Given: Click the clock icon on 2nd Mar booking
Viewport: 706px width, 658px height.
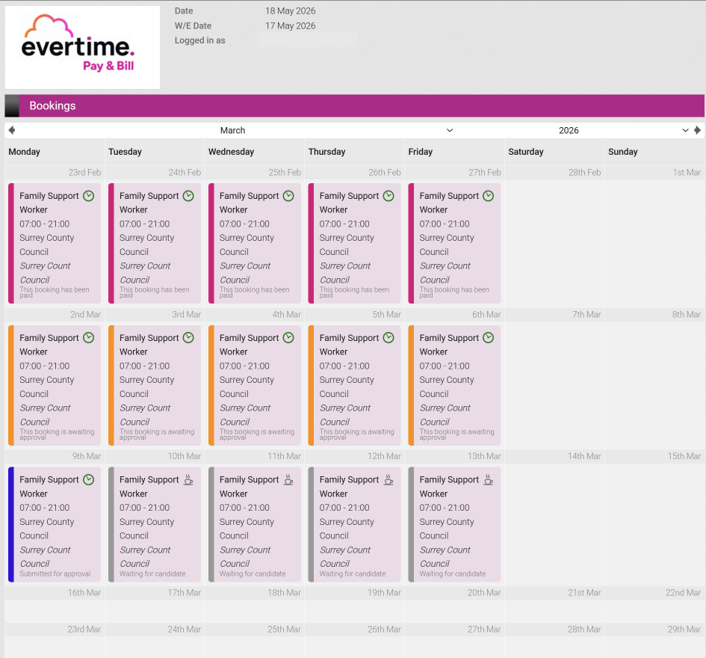Looking at the screenshot, I should pos(89,337).
